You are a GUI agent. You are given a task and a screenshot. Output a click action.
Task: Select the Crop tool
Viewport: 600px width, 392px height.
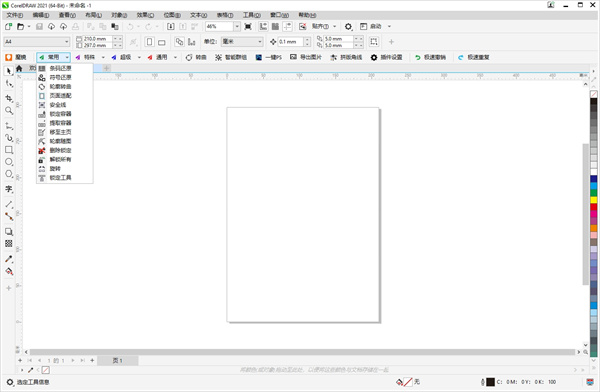[9, 98]
